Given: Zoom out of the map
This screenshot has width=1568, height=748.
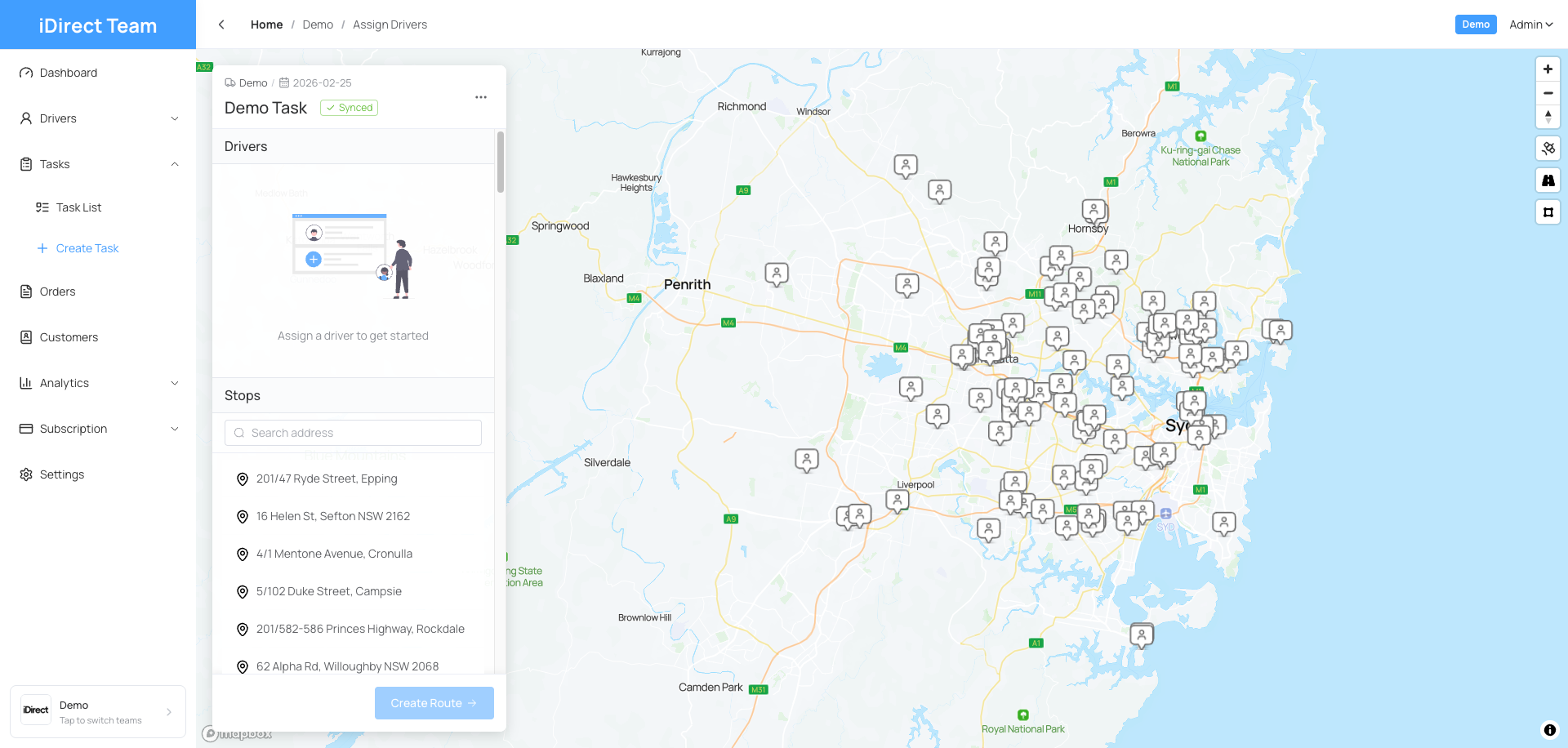Looking at the screenshot, I should (x=1548, y=93).
